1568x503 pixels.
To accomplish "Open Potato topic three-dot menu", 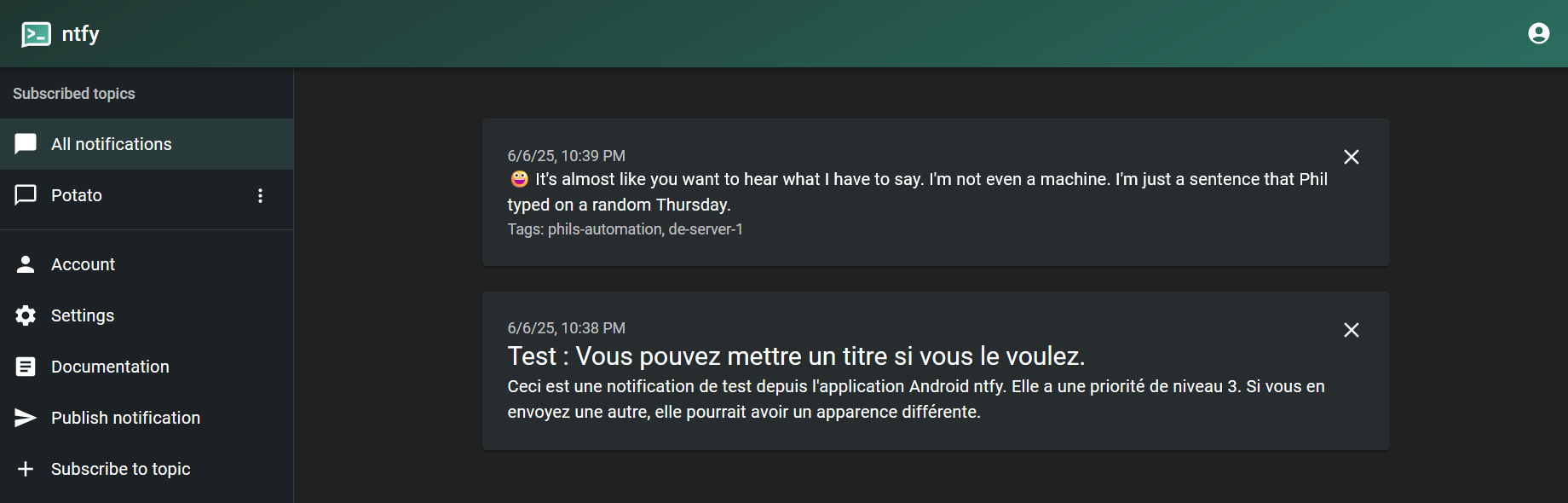I will [x=260, y=195].
